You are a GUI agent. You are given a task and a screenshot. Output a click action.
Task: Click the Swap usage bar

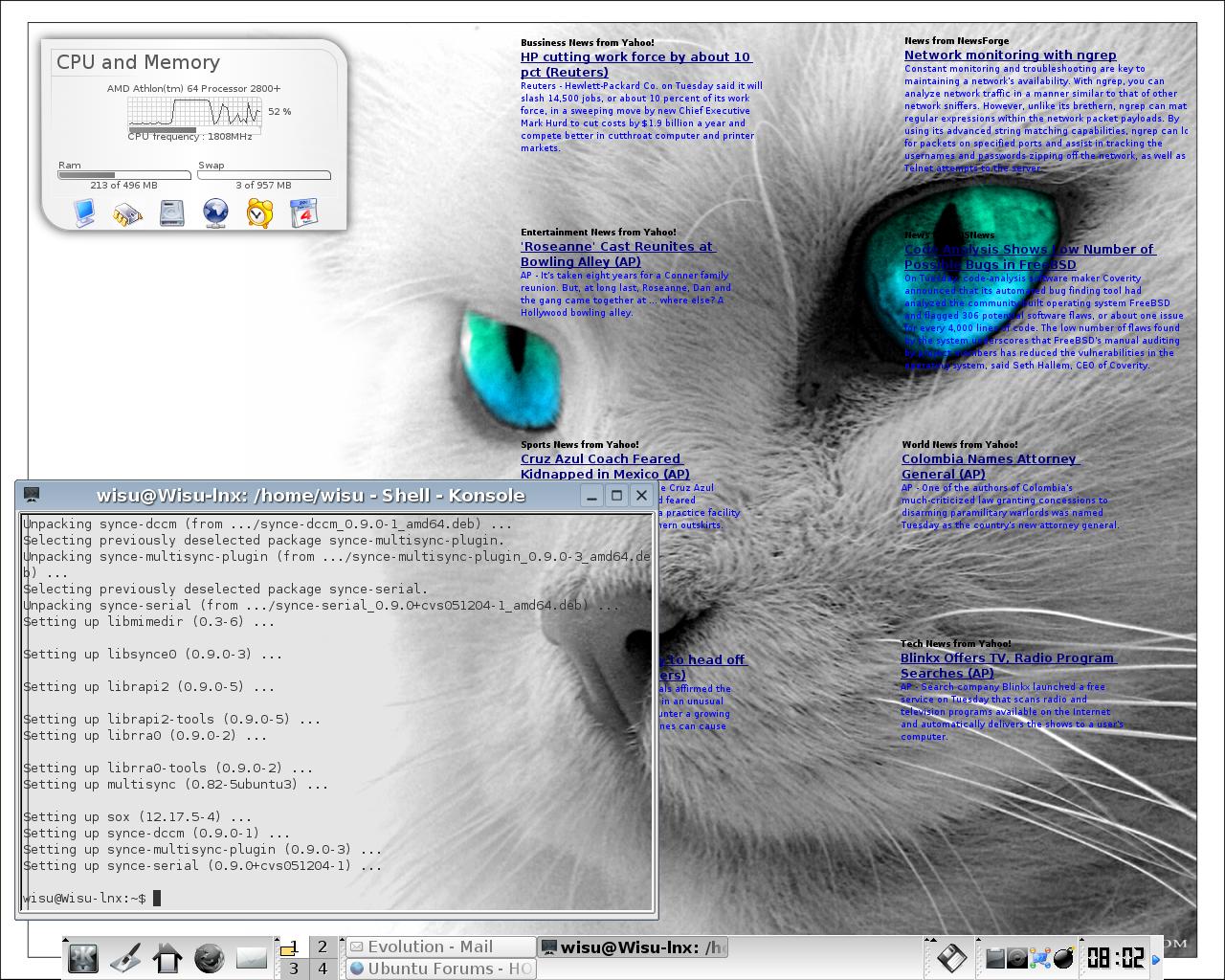click(x=264, y=175)
